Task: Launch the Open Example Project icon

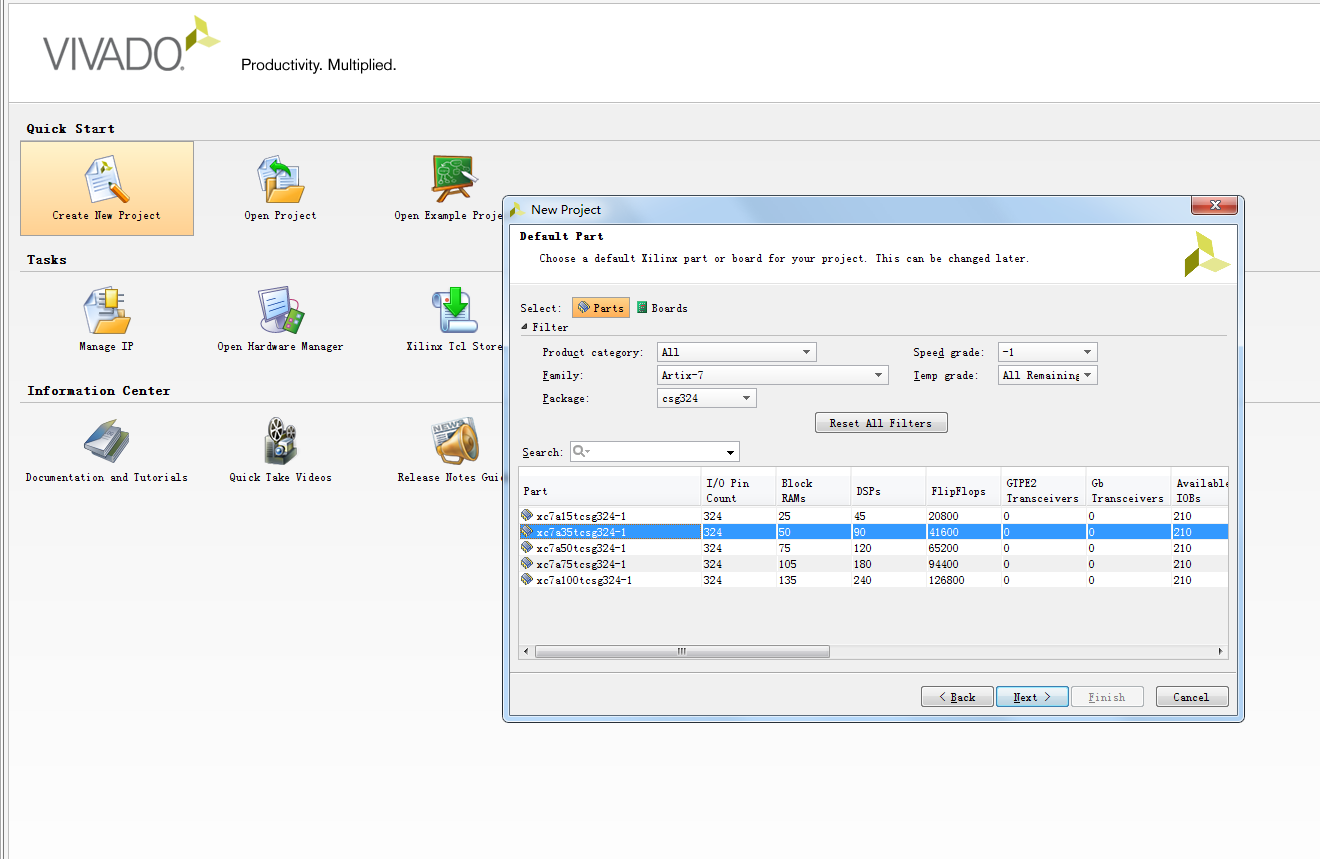Action: pyautogui.click(x=453, y=181)
